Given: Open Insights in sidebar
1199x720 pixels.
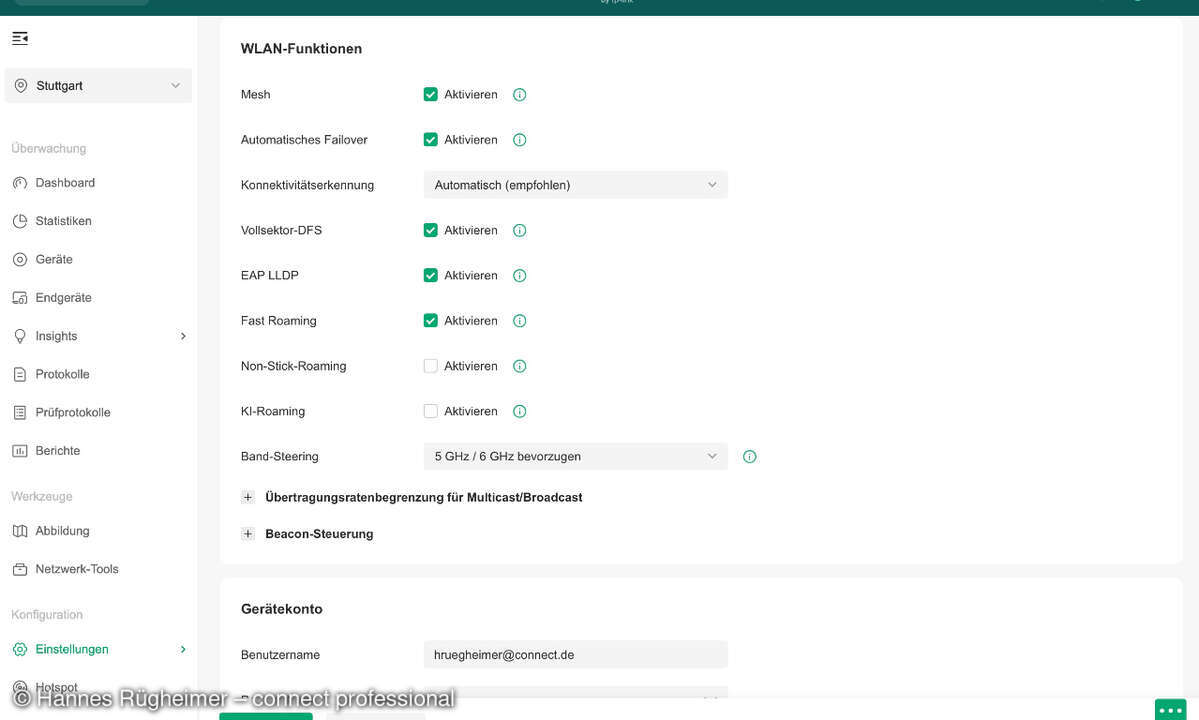Looking at the screenshot, I should [56, 336].
